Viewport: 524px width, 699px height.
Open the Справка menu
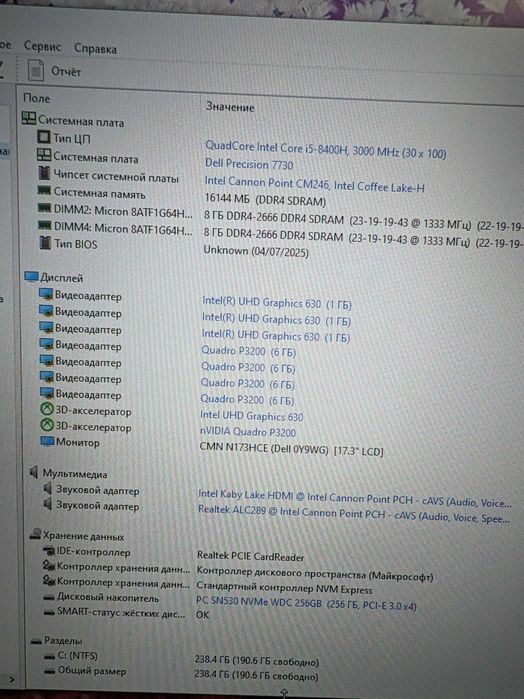point(95,49)
